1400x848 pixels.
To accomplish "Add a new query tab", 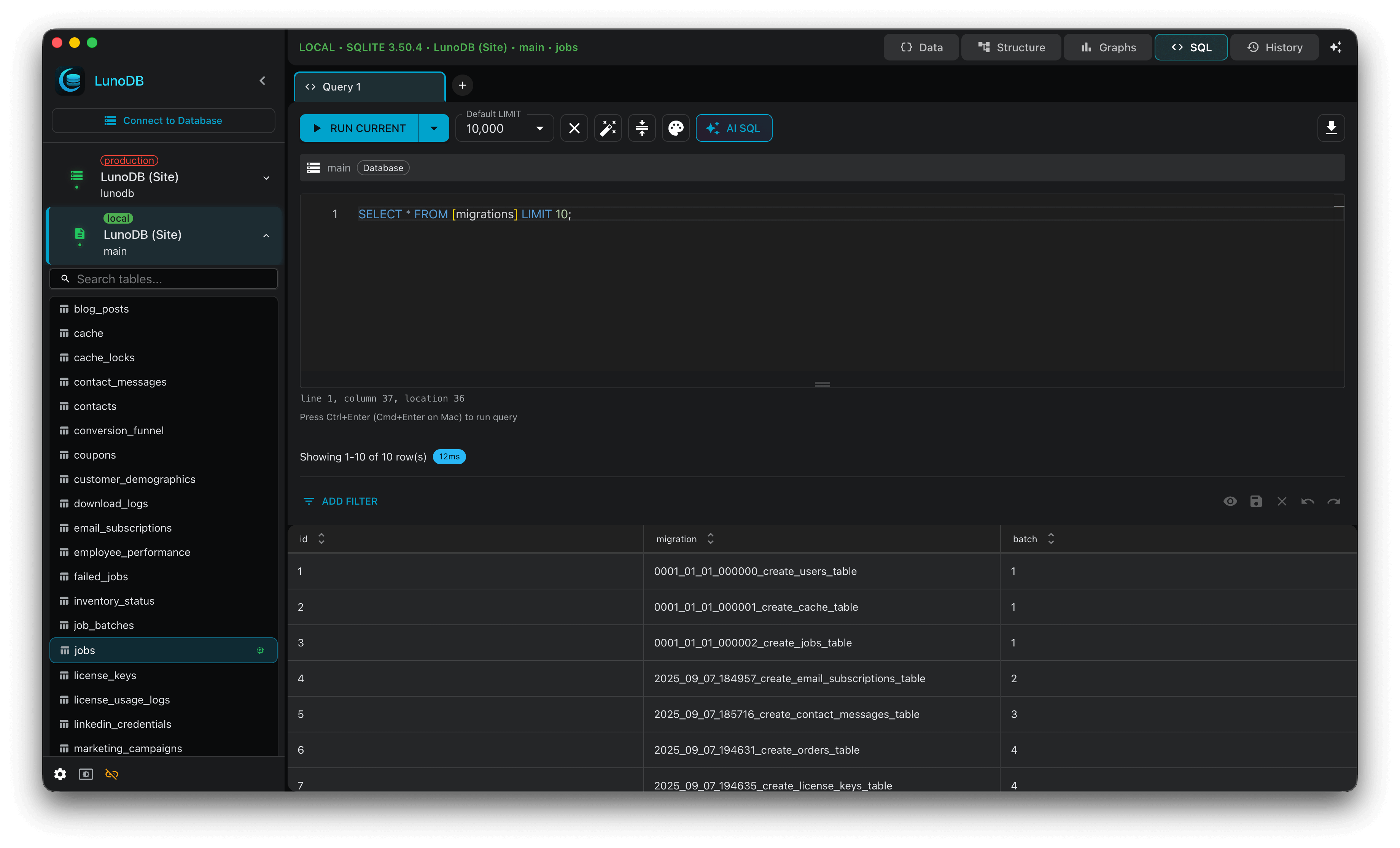I will [x=463, y=85].
